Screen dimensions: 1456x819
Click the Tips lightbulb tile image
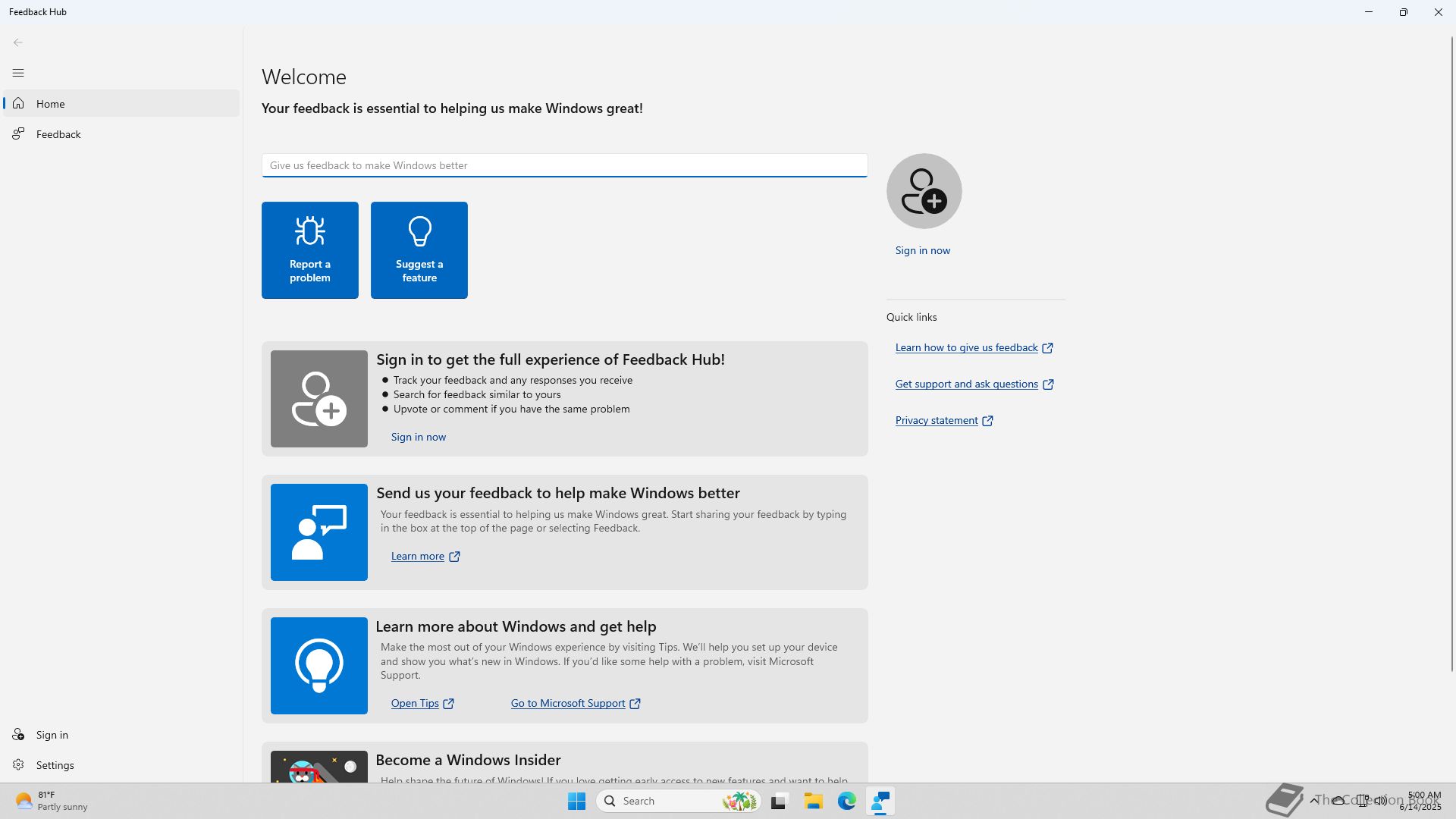pyautogui.click(x=318, y=666)
